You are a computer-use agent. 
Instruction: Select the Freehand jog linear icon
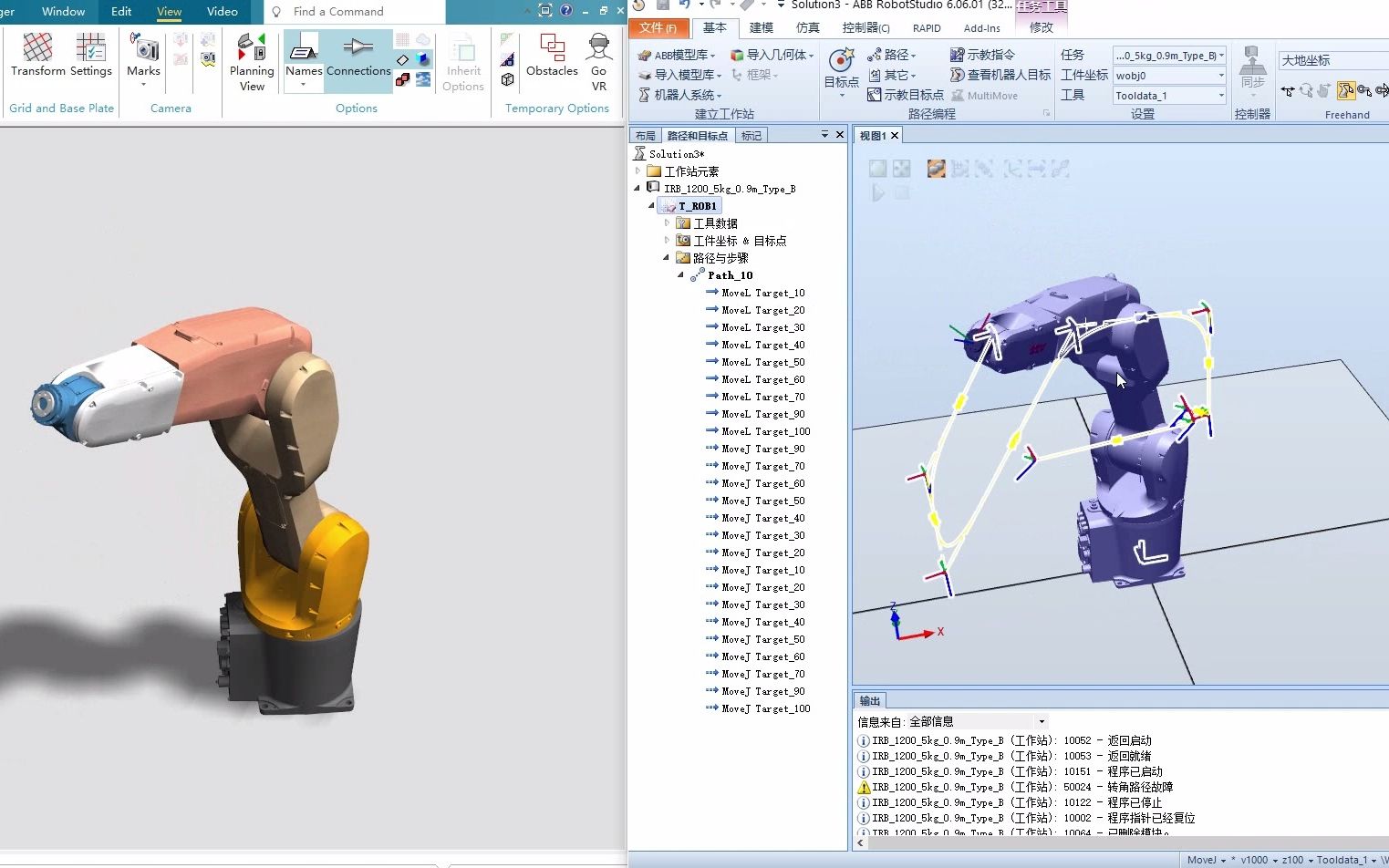[1364, 90]
